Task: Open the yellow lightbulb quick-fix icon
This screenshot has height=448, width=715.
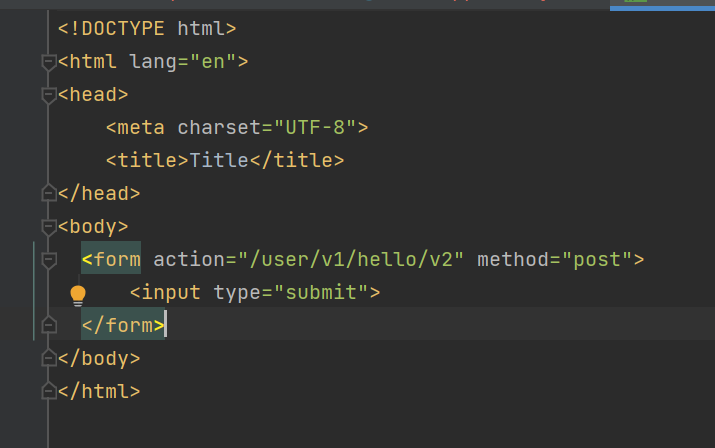Action: (x=78, y=296)
